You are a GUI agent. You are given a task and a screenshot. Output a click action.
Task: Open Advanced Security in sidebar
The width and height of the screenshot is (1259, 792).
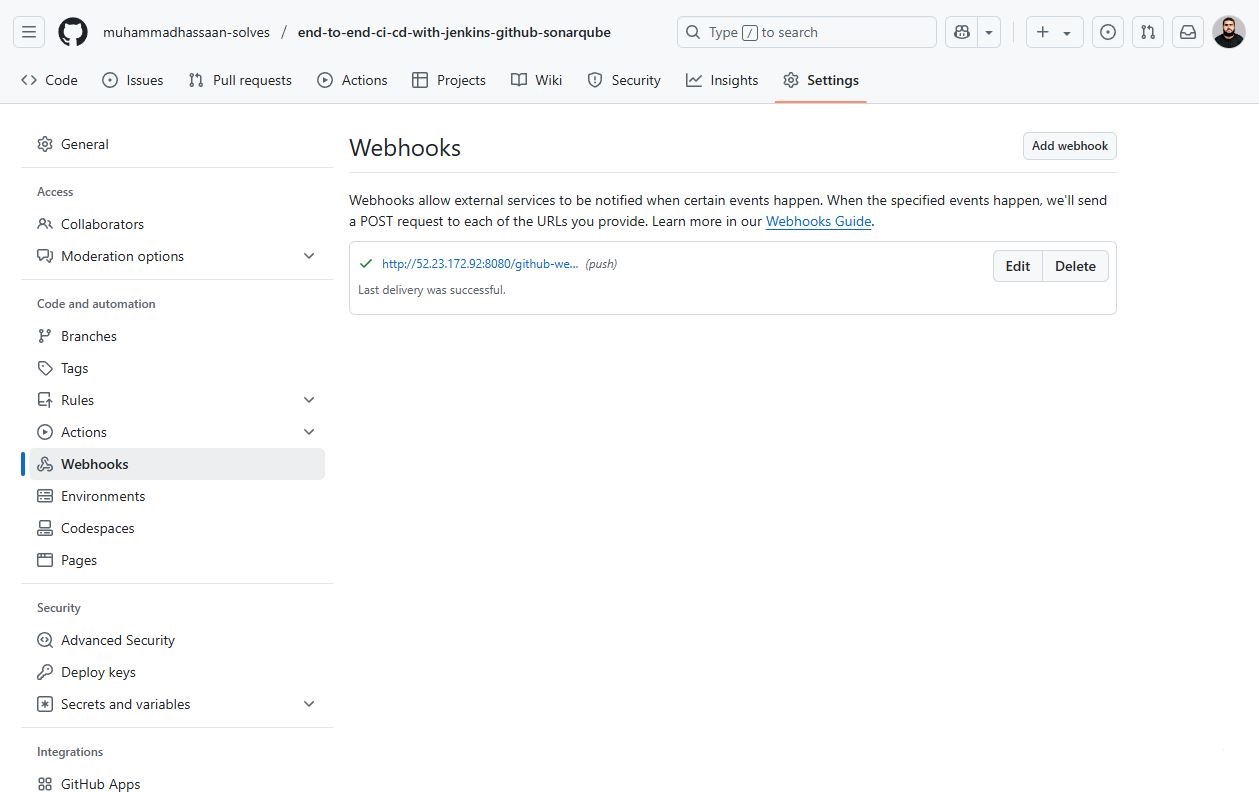(177, 640)
